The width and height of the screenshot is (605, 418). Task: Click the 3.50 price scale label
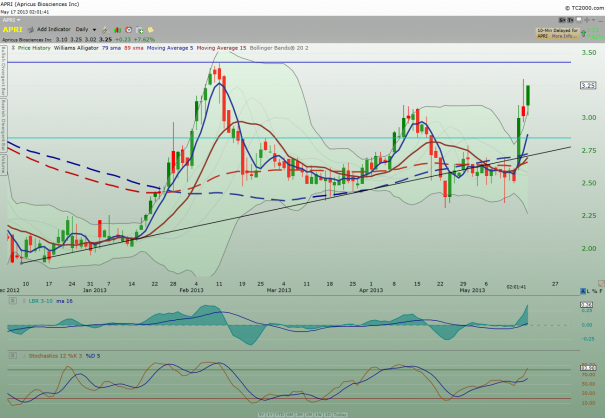589,52
